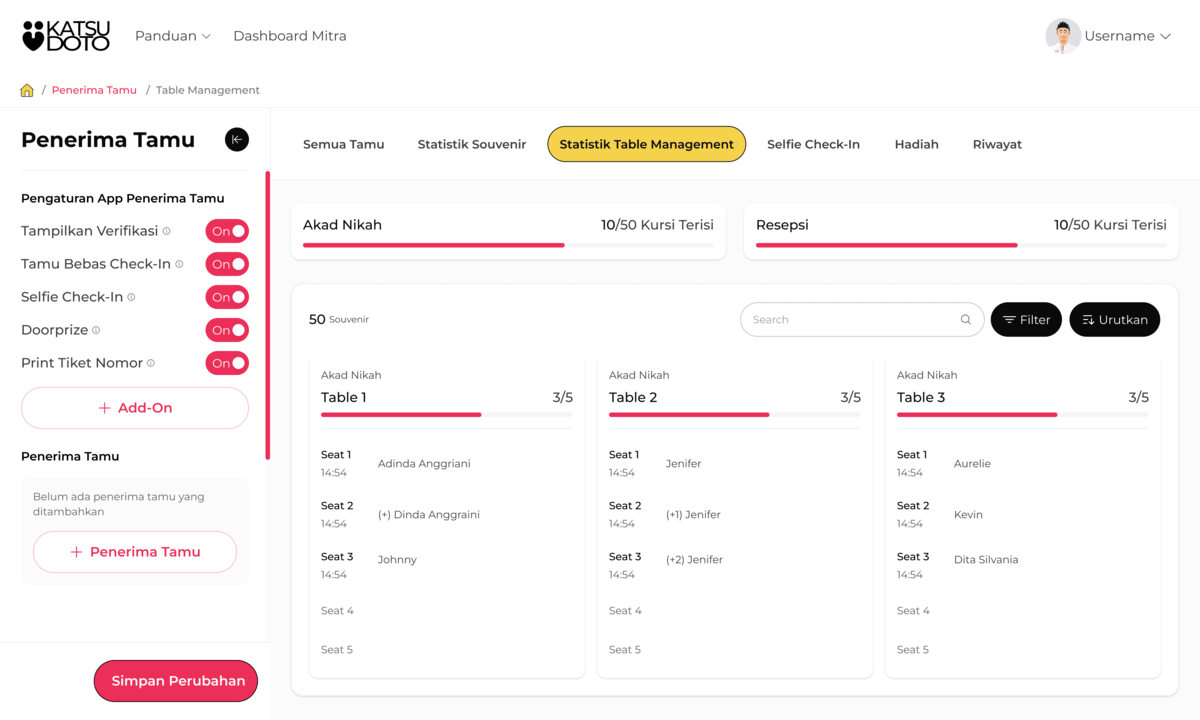This screenshot has height=720, width=1200.
Task: Collapse sidebar with the black arrow icon
Action: click(x=237, y=140)
